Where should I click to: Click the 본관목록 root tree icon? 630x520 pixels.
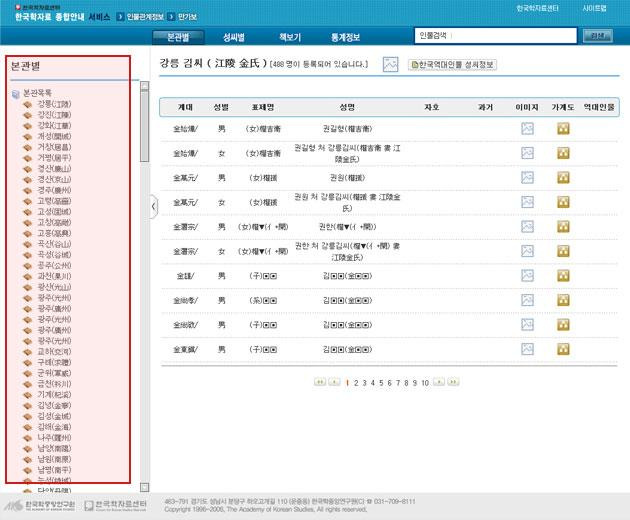click(16, 94)
